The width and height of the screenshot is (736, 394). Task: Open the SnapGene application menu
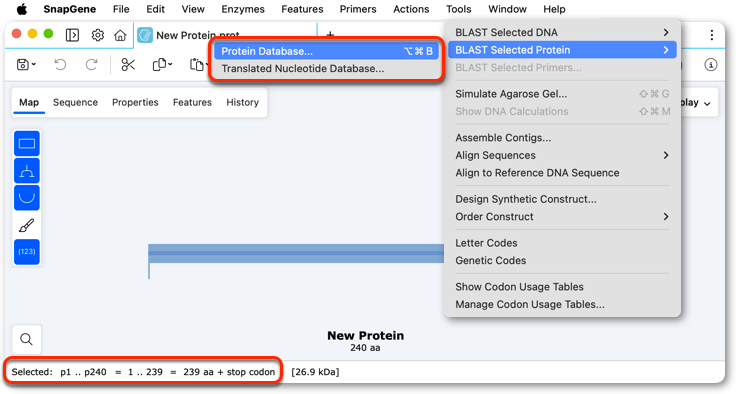69,9
